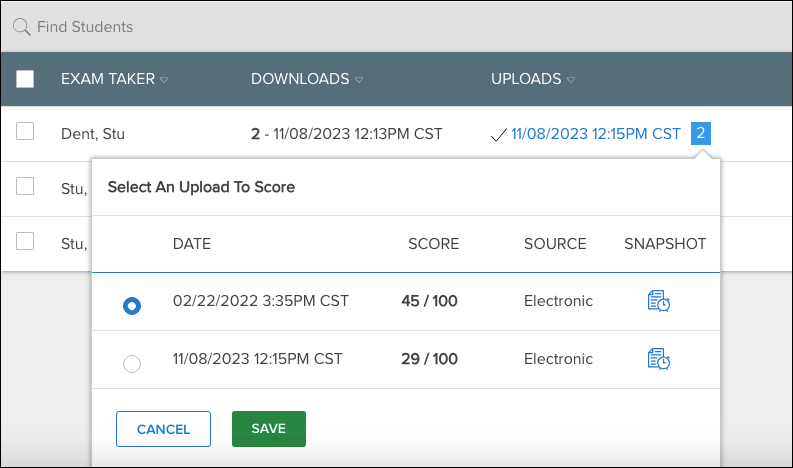793x468 pixels.
Task: Open the 11/08/2023 12:15PM CST upload link
Action: click(x=595, y=134)
